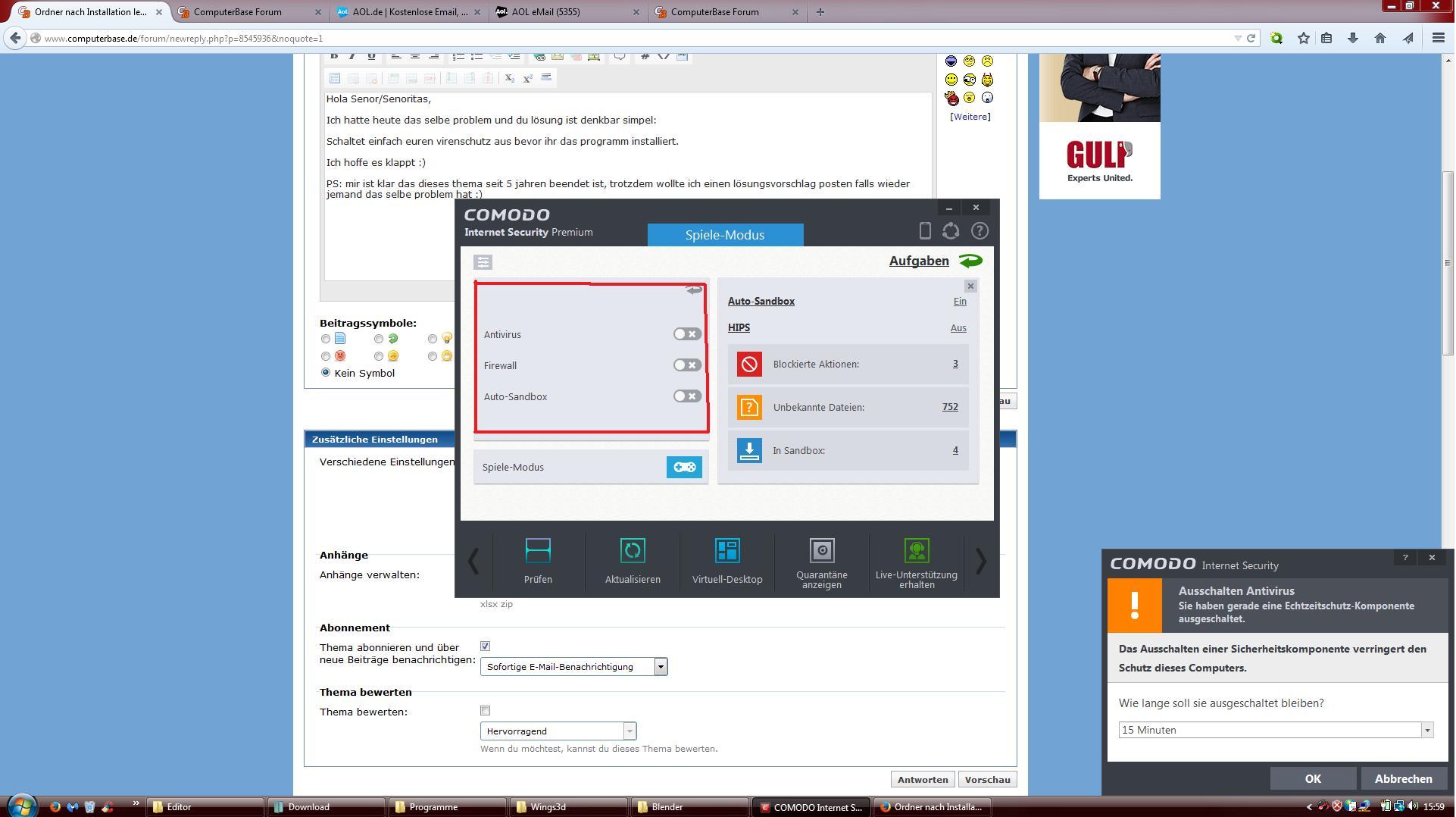This screenshot has width=1456, height=817.
Task: Click OK in Ausschalten Antivirus dialog
Action: tap(1313, 779)
